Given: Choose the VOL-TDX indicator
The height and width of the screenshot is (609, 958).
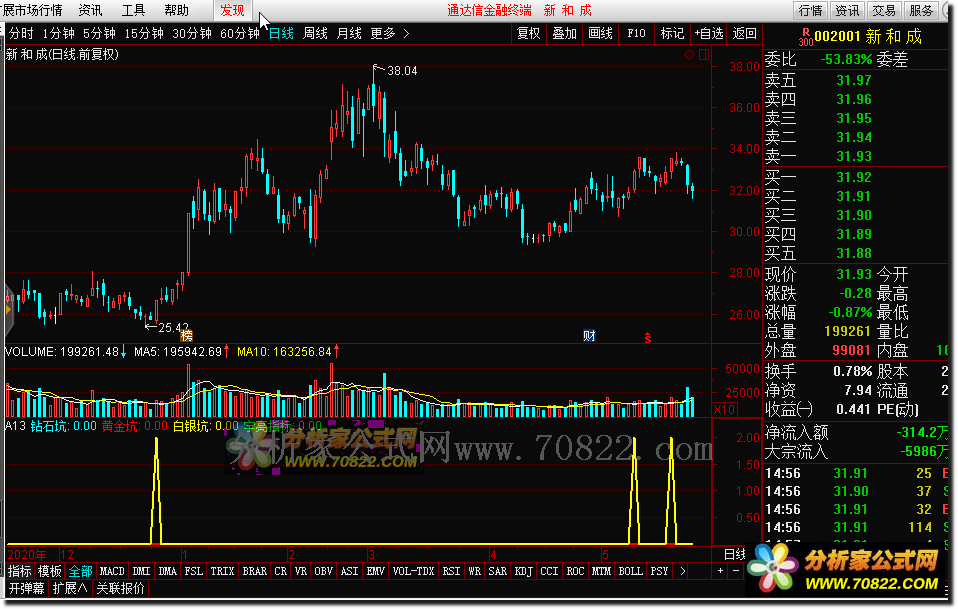Looking at the screenshot, I should point(414,571).
